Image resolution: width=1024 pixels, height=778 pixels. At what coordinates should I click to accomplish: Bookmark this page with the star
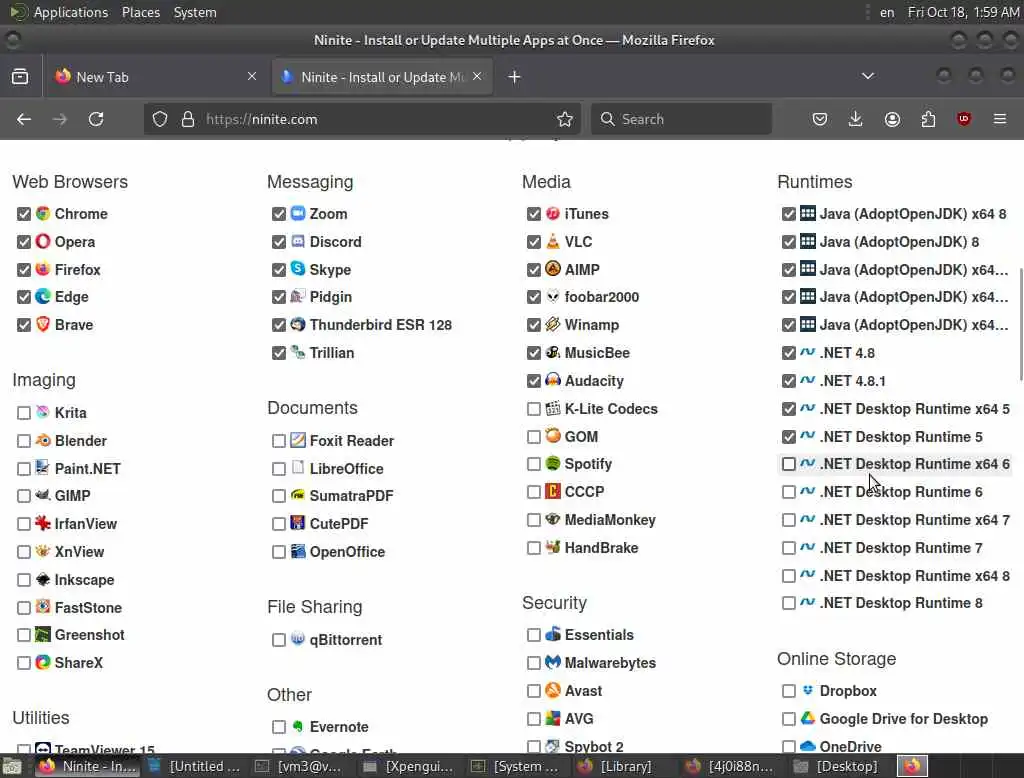[565, 119]
